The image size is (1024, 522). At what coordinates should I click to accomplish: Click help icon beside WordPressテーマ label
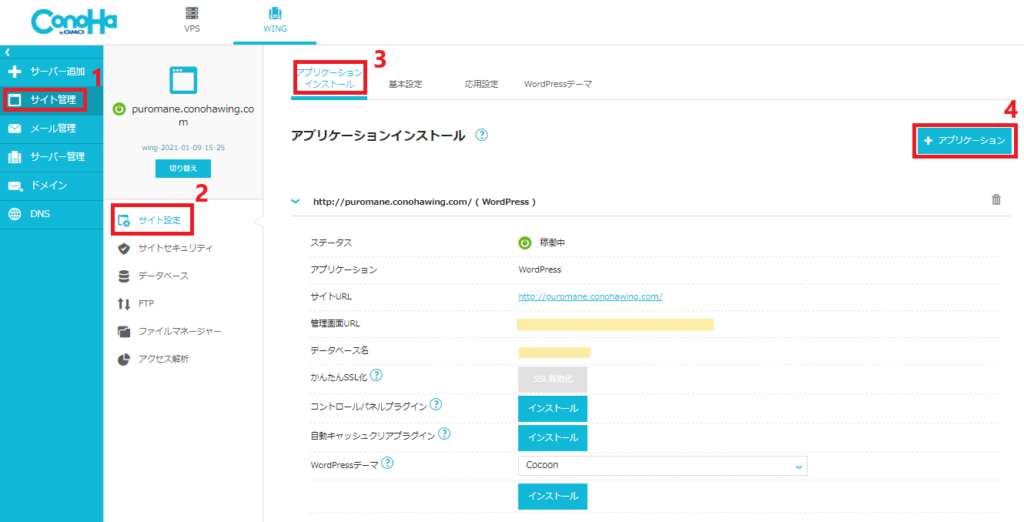point(387,463)
